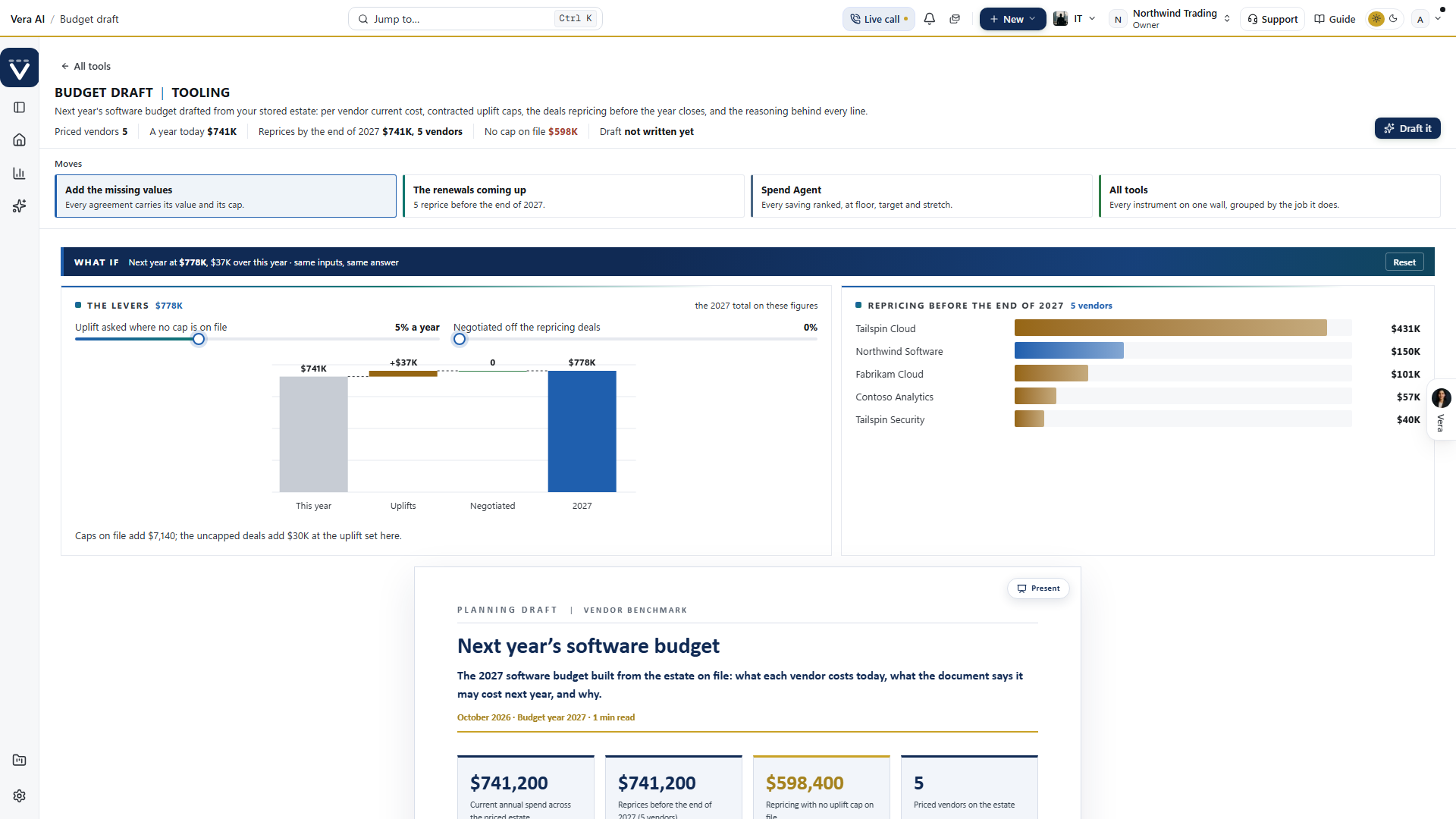
Task: Click the Tailspin Cloud repricing bar
Action: [x=1171, y=328]
